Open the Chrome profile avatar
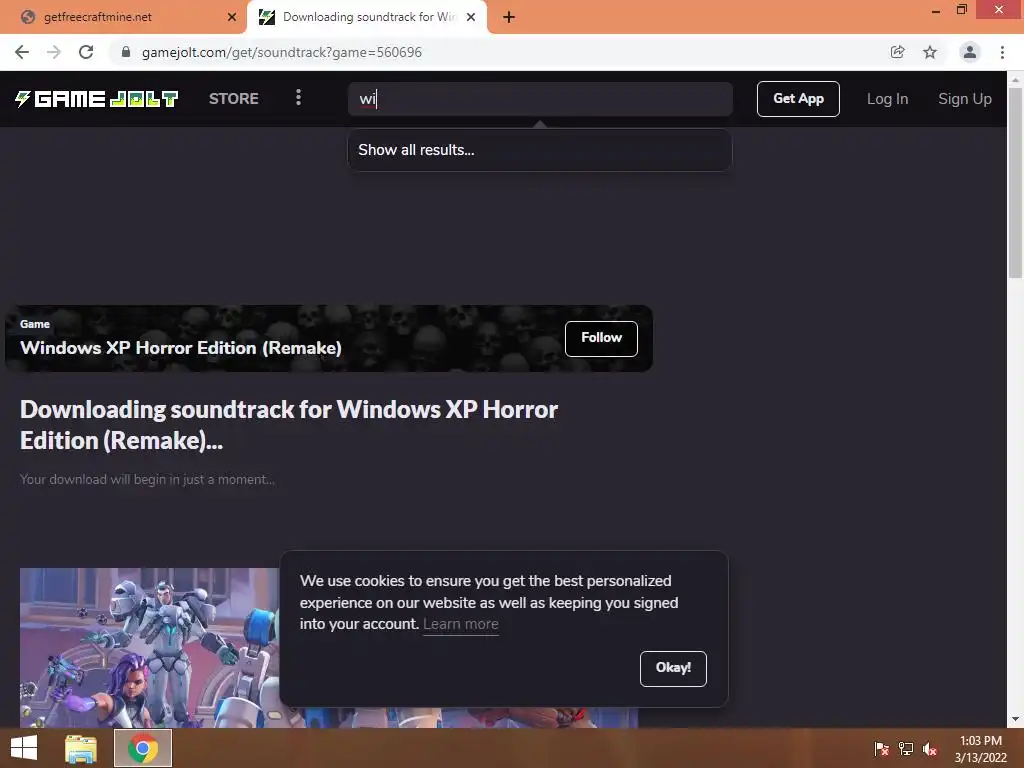Image resolution: width=1024 pixels, height=768 pixels. pos(970,52)
